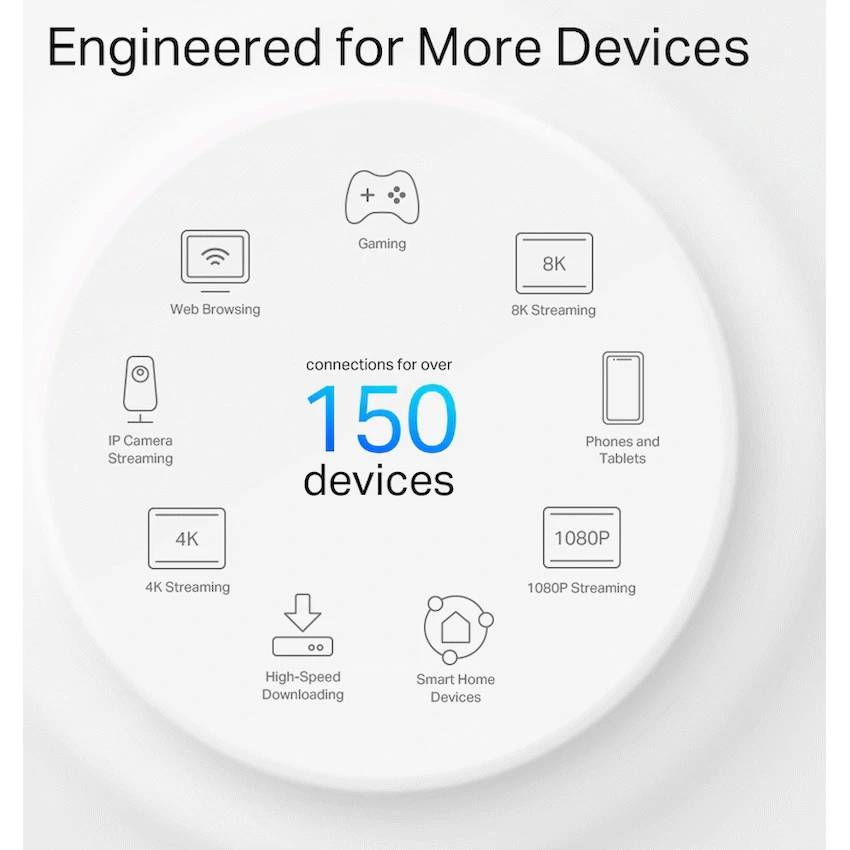Click the Gaming controller icon

pos(382,197)
